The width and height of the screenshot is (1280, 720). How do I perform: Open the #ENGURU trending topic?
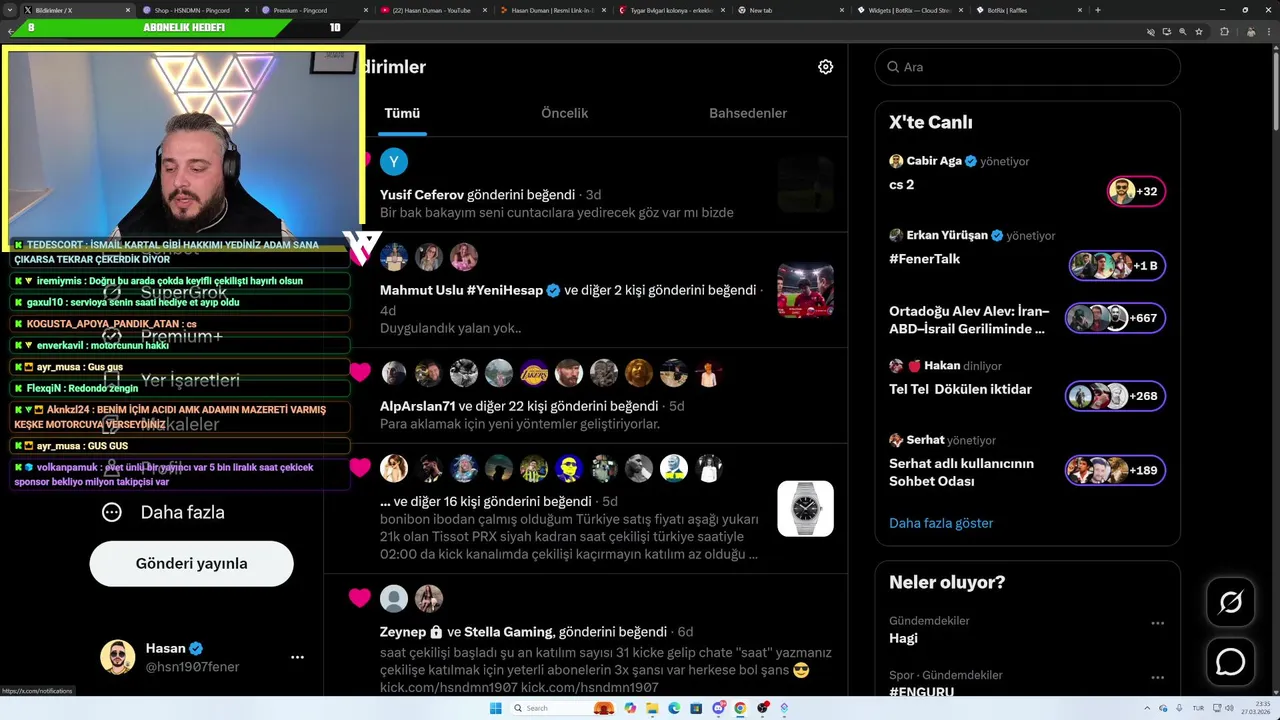(x=921, y=691)
